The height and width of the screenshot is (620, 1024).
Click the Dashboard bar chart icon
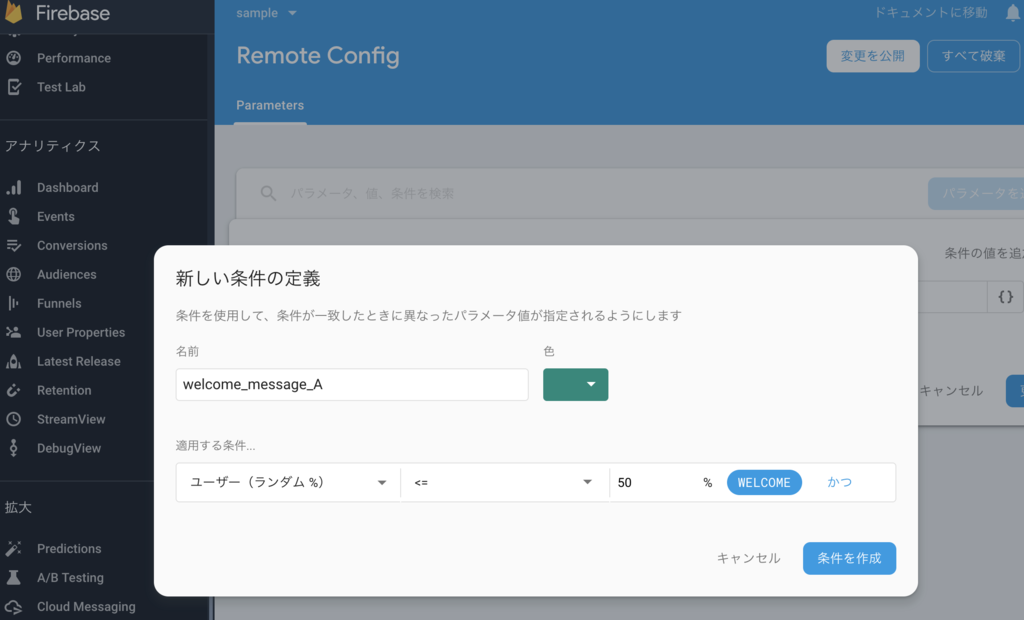pos(14,188)
